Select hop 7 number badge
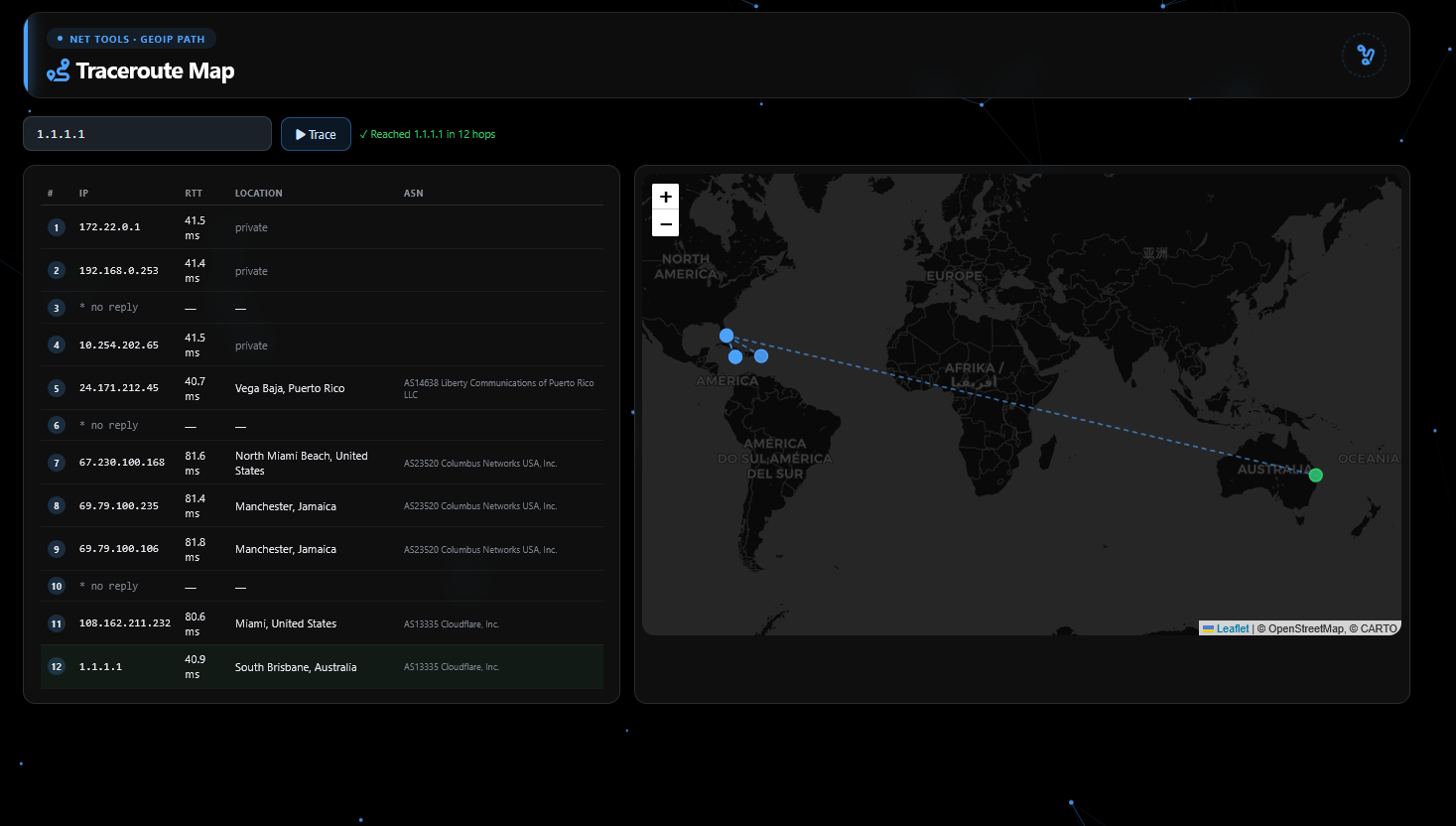 57,463
